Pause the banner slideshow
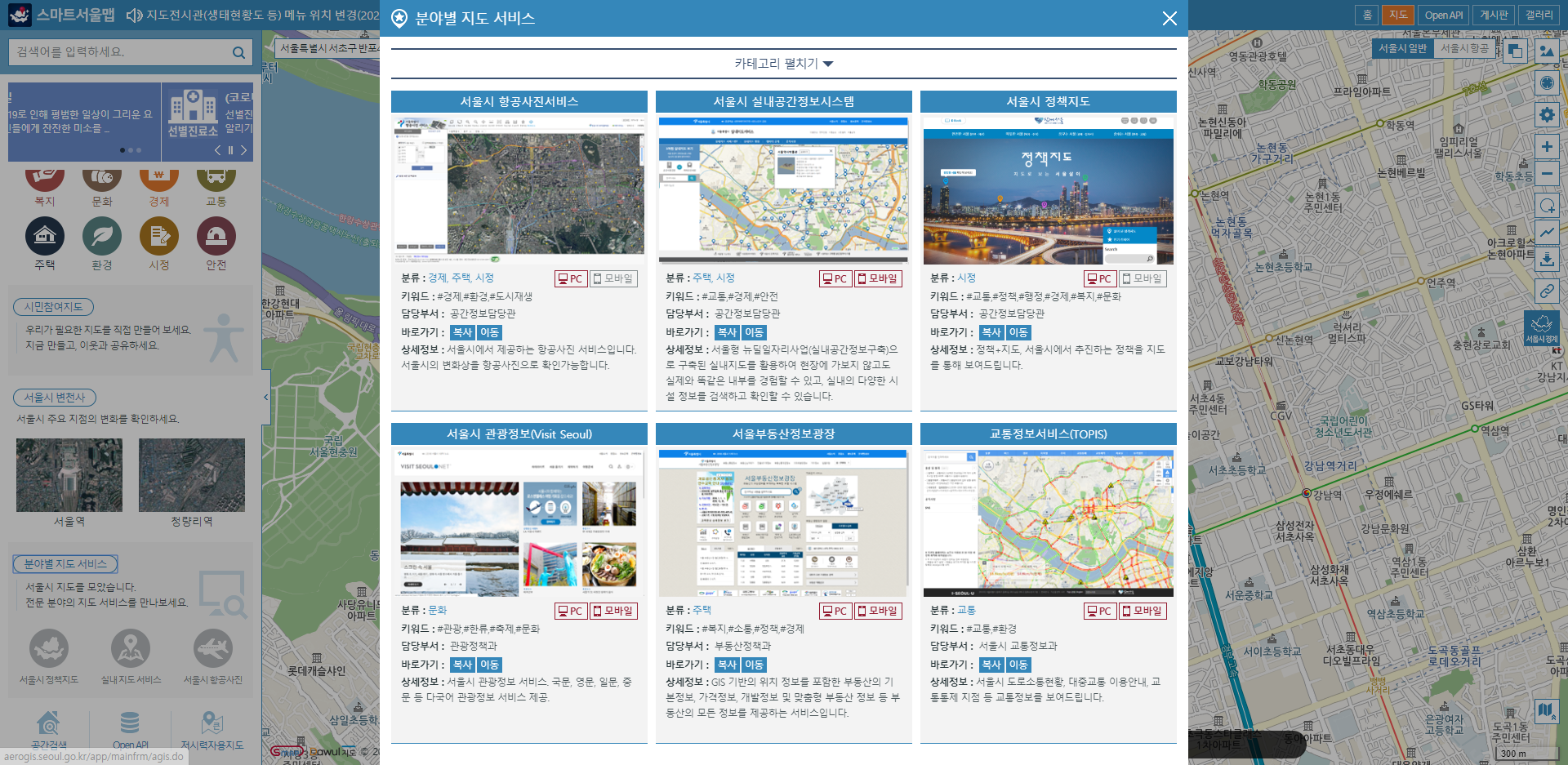 point(230,150)
